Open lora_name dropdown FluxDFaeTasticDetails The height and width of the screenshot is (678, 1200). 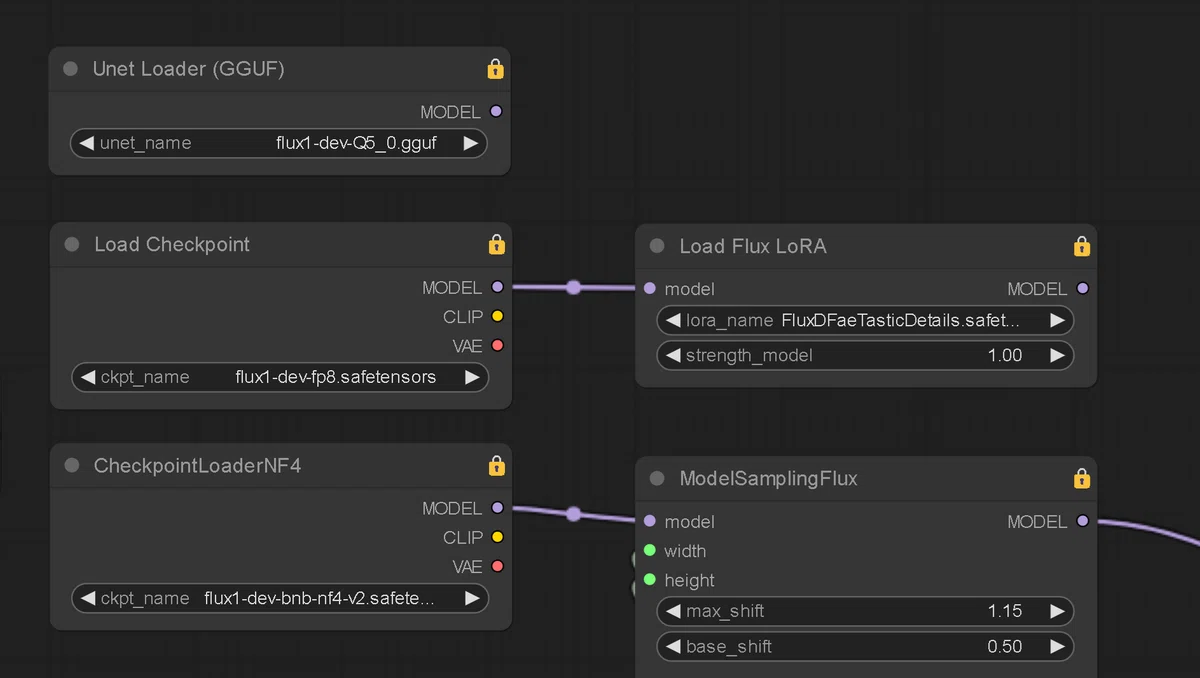click(865, 320)
